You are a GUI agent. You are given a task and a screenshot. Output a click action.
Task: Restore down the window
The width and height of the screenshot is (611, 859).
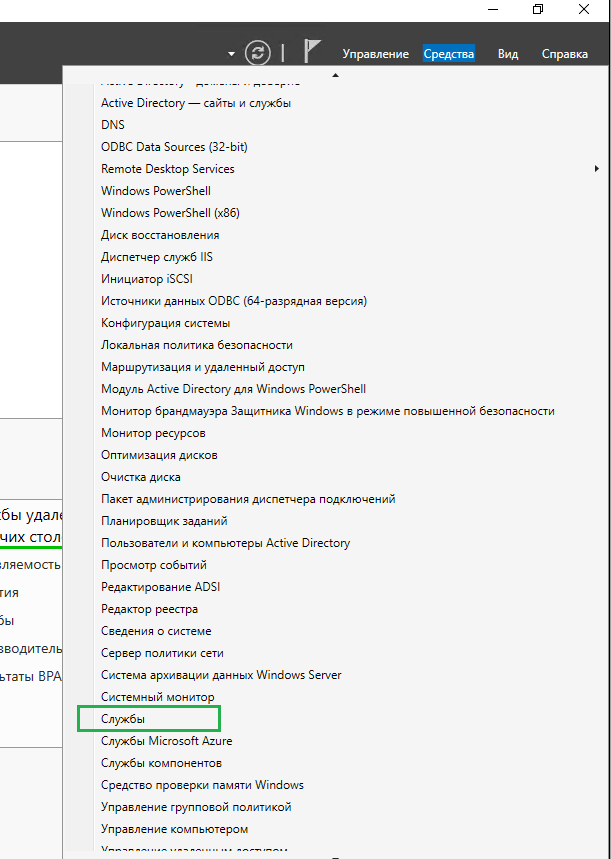[538, 9]
